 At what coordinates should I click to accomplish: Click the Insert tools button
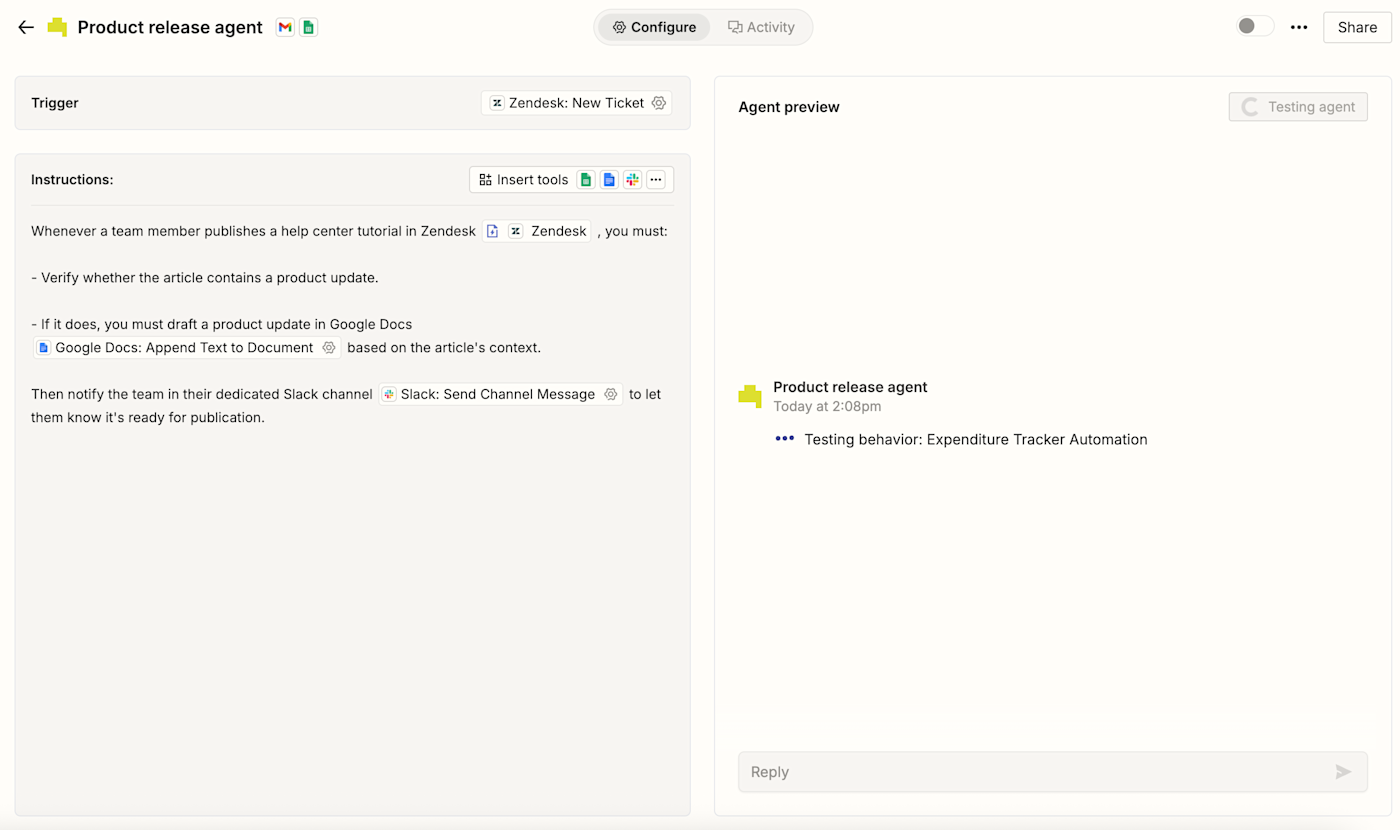coord(523,180)
